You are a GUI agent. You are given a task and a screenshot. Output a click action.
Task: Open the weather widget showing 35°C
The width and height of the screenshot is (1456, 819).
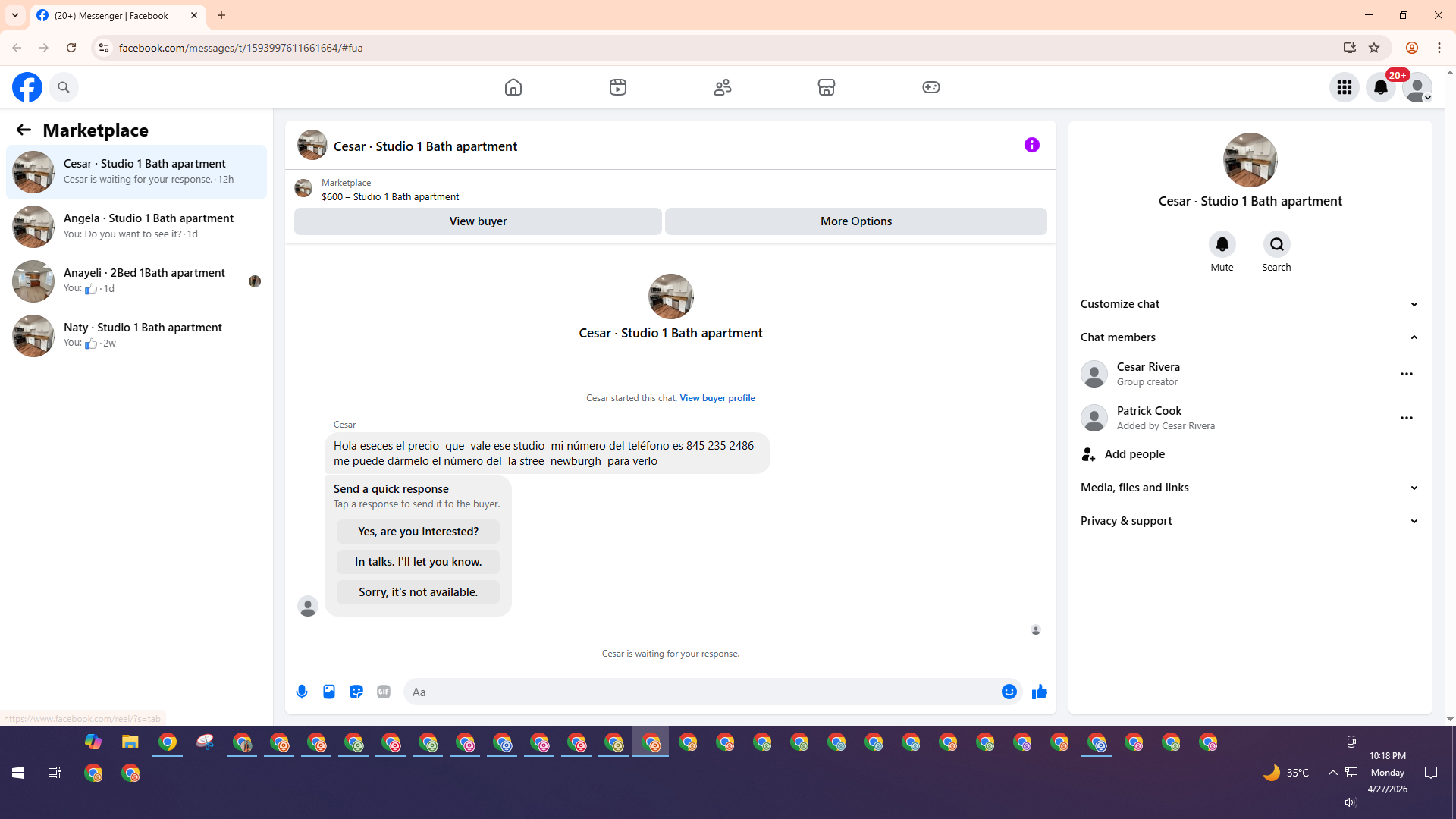pyautogui.click(x=1287, y=773)
